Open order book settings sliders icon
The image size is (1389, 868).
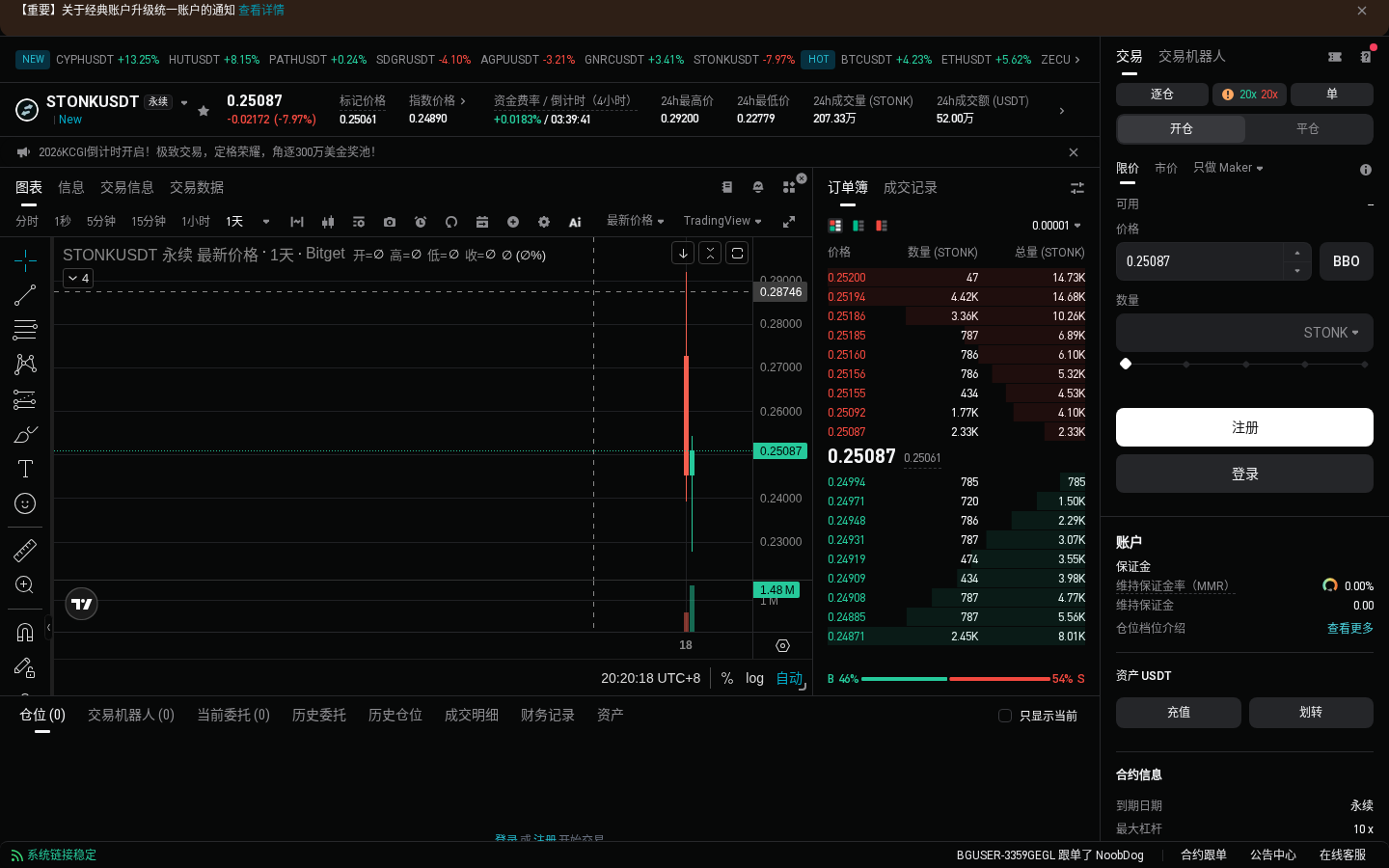tap(1077, 188)
